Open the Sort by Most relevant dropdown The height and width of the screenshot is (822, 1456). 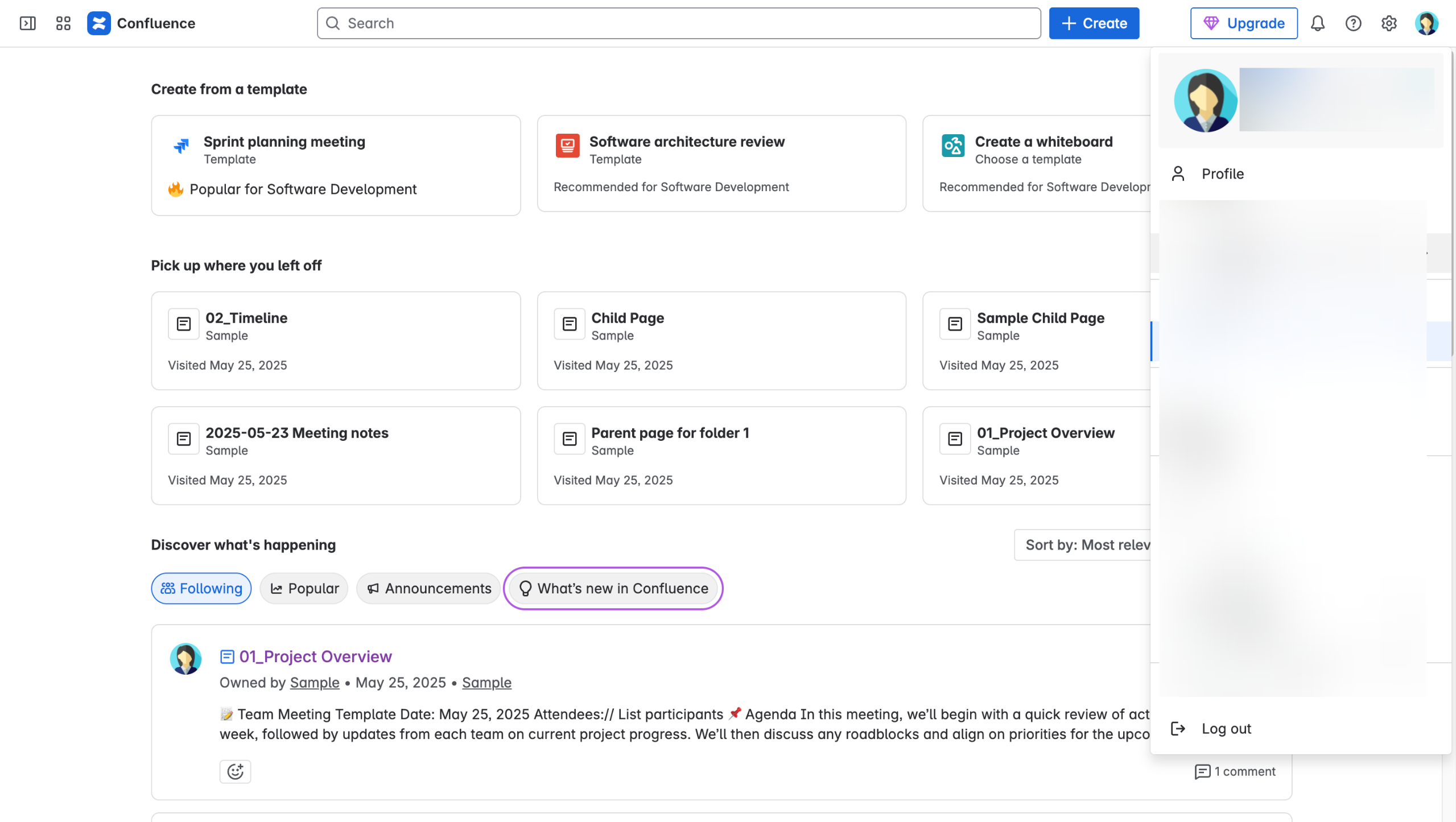tap(1083, 545)
